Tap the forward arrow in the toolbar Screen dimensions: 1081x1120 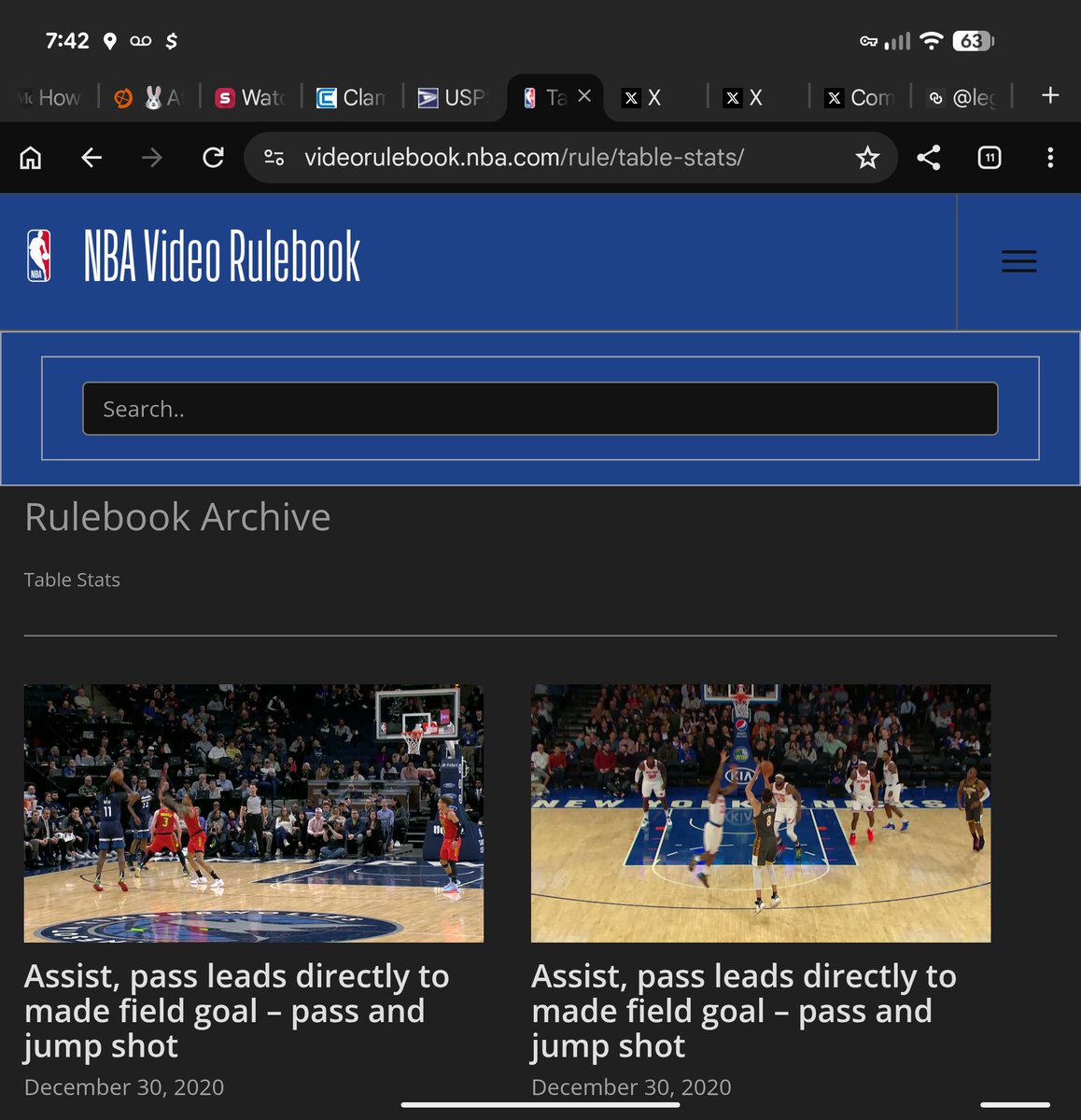click(152, 158)
